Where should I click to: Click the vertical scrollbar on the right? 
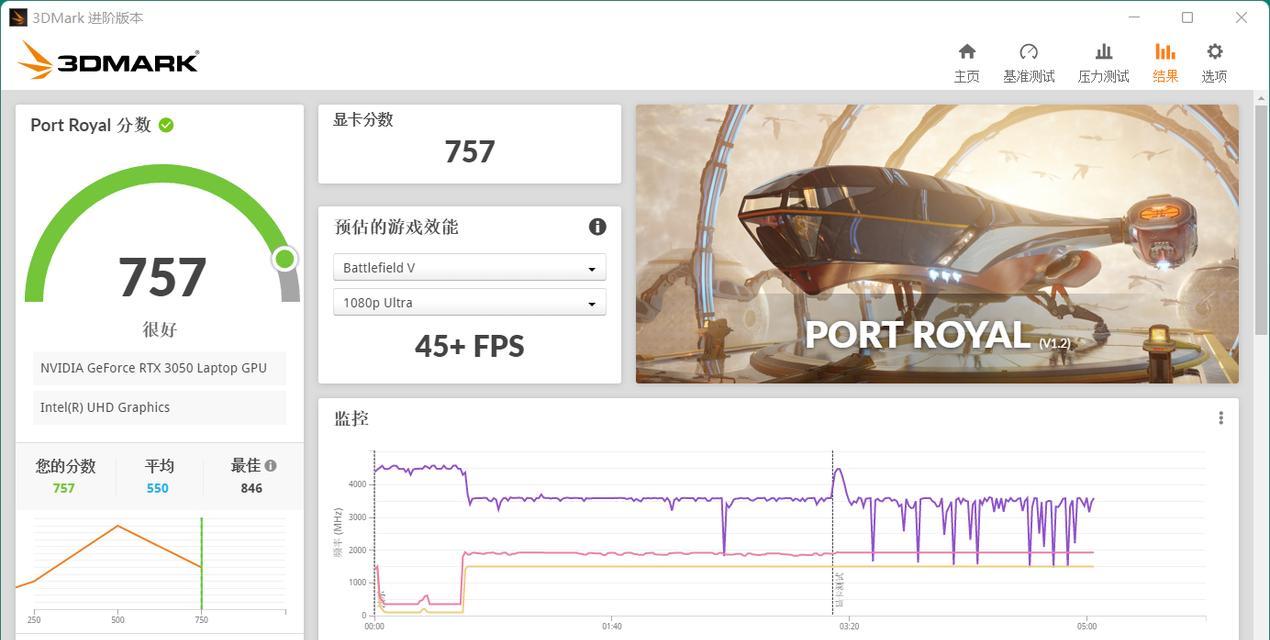pos(1260,218)
